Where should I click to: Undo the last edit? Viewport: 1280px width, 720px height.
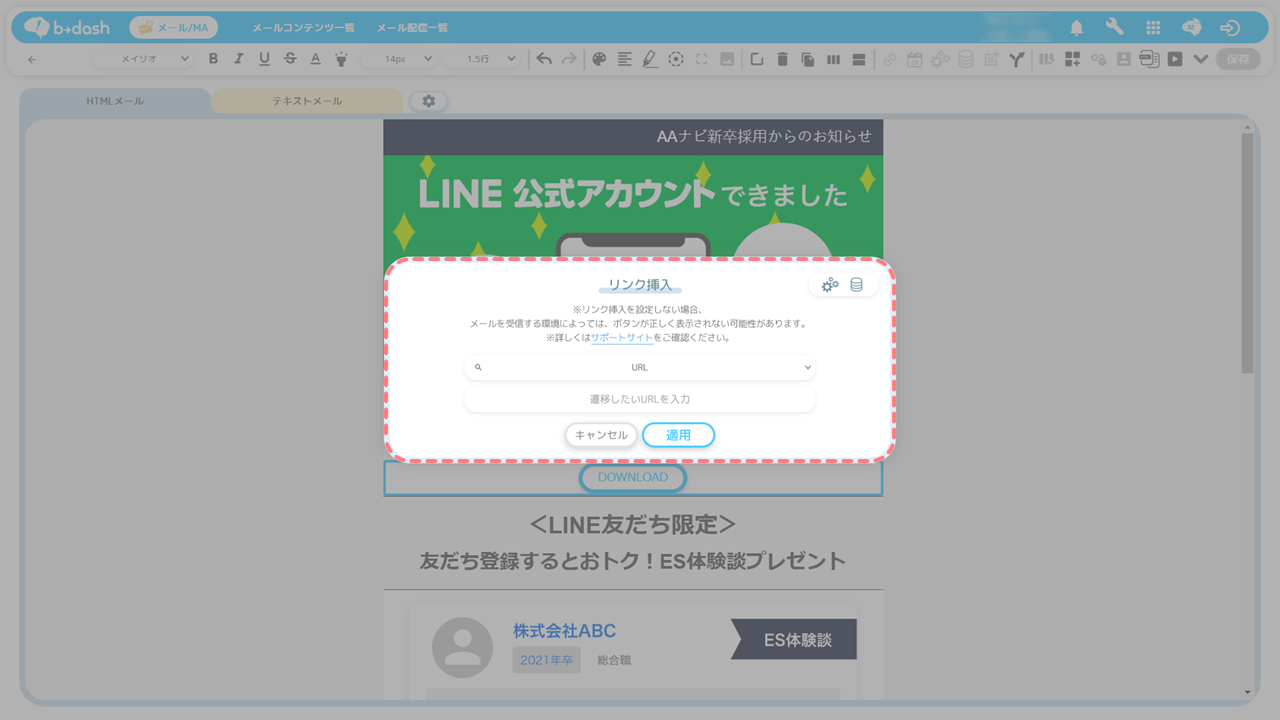544,59
